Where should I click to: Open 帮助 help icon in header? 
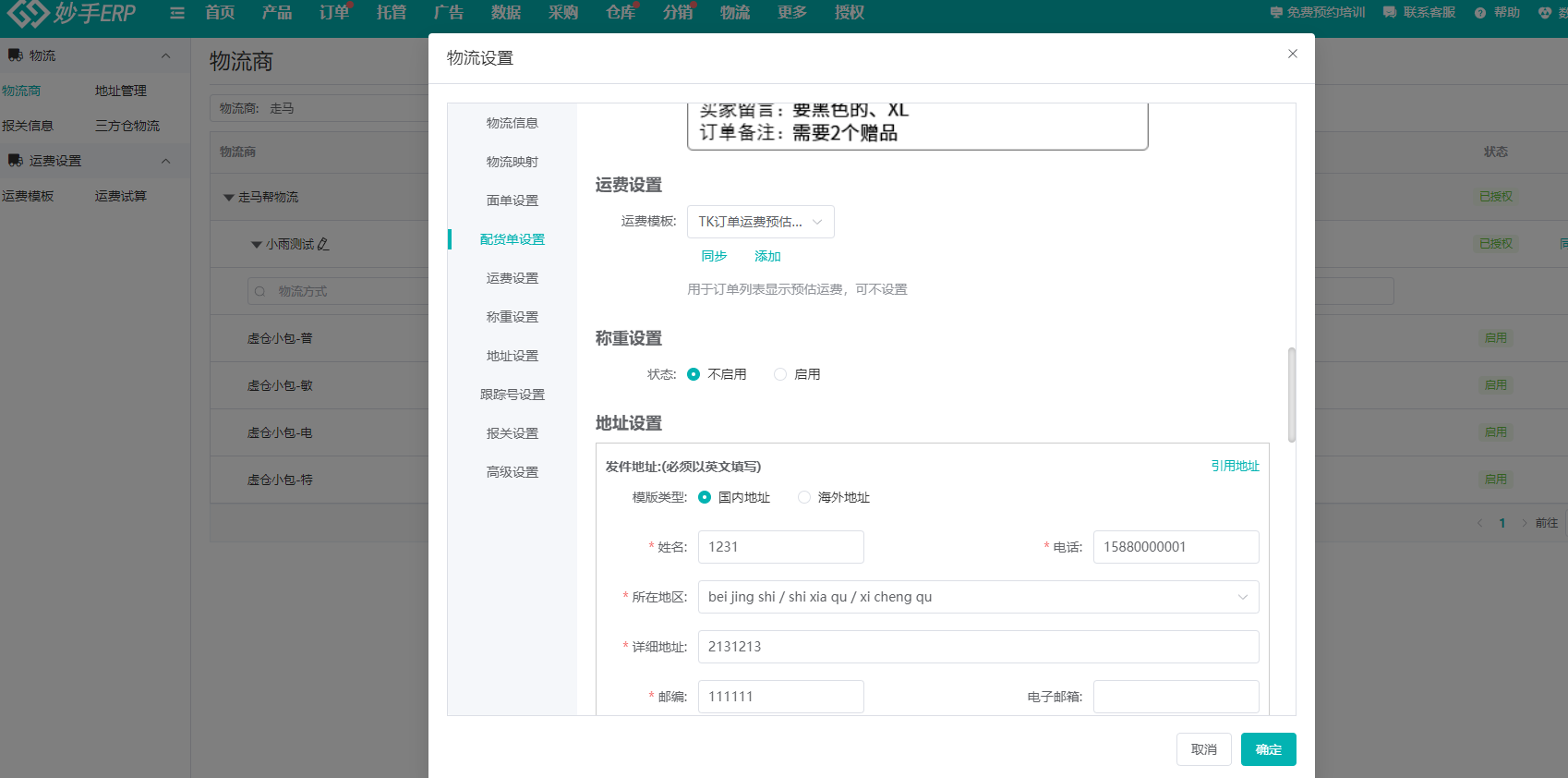coord(1480,13)
